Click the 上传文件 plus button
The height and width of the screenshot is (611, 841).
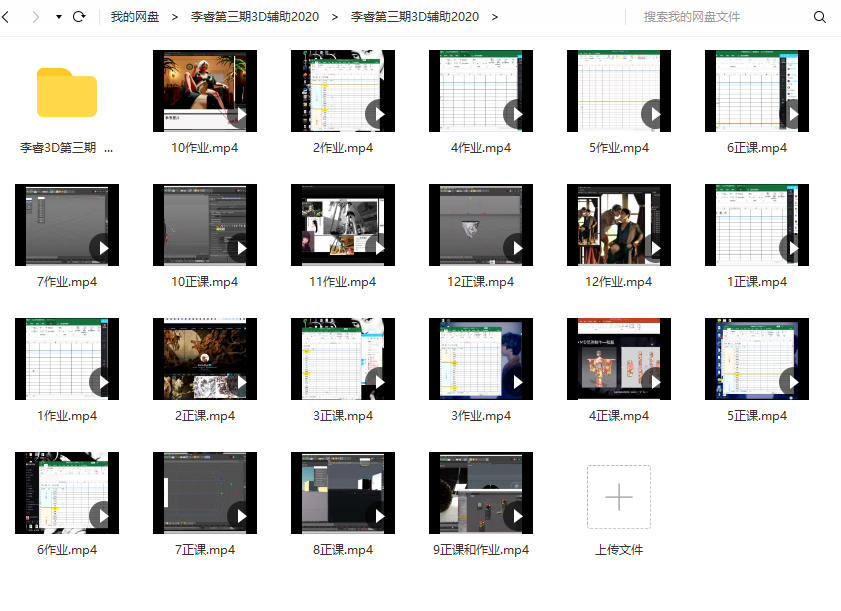pos(618,497)
